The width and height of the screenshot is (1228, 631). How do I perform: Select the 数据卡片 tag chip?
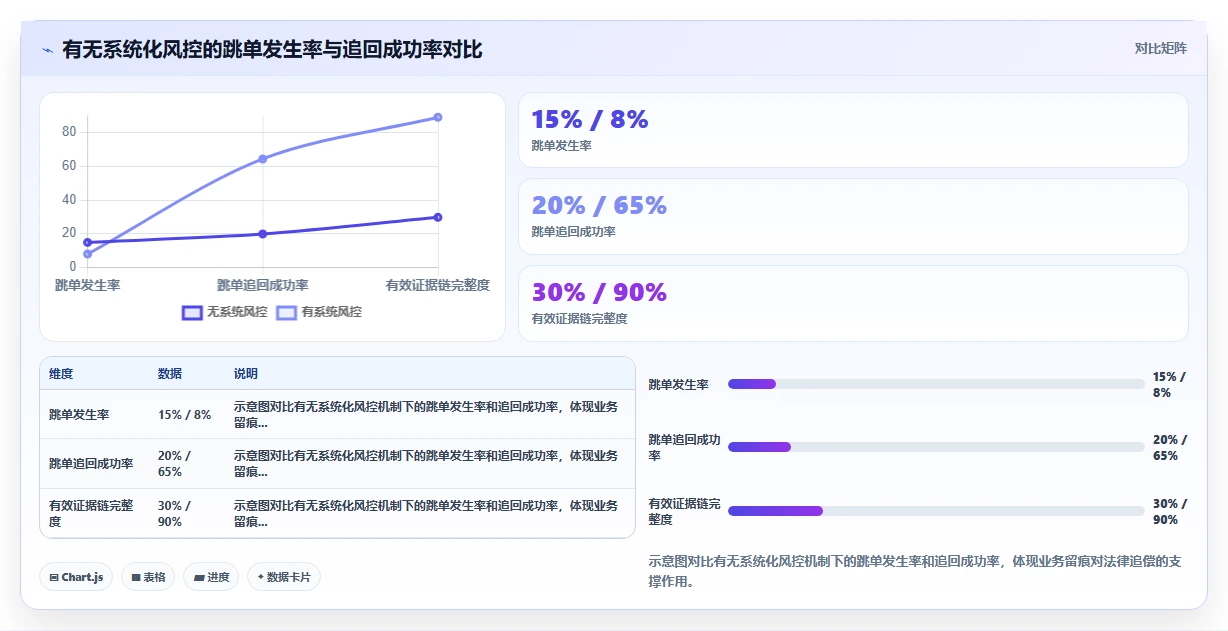(x=284, y=577)
